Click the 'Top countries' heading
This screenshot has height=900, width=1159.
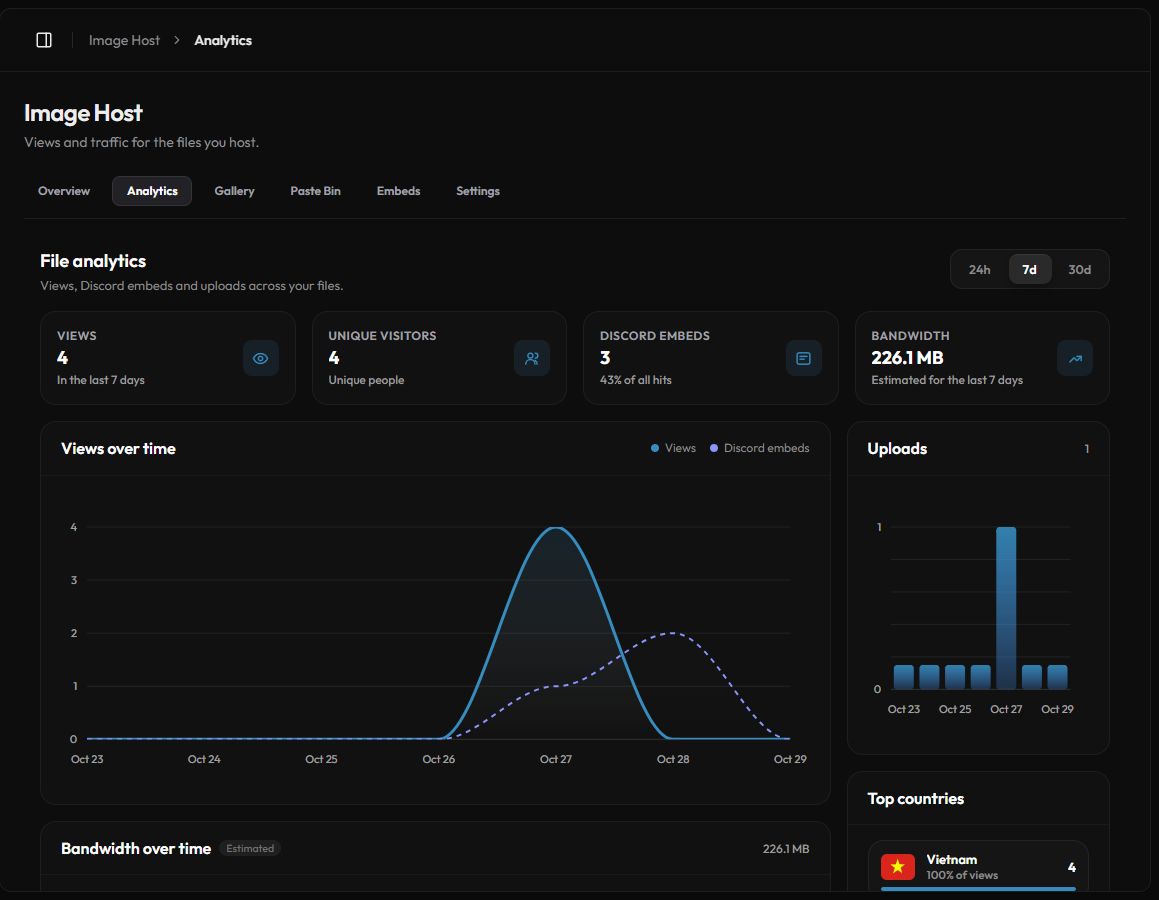coord(915,799)
